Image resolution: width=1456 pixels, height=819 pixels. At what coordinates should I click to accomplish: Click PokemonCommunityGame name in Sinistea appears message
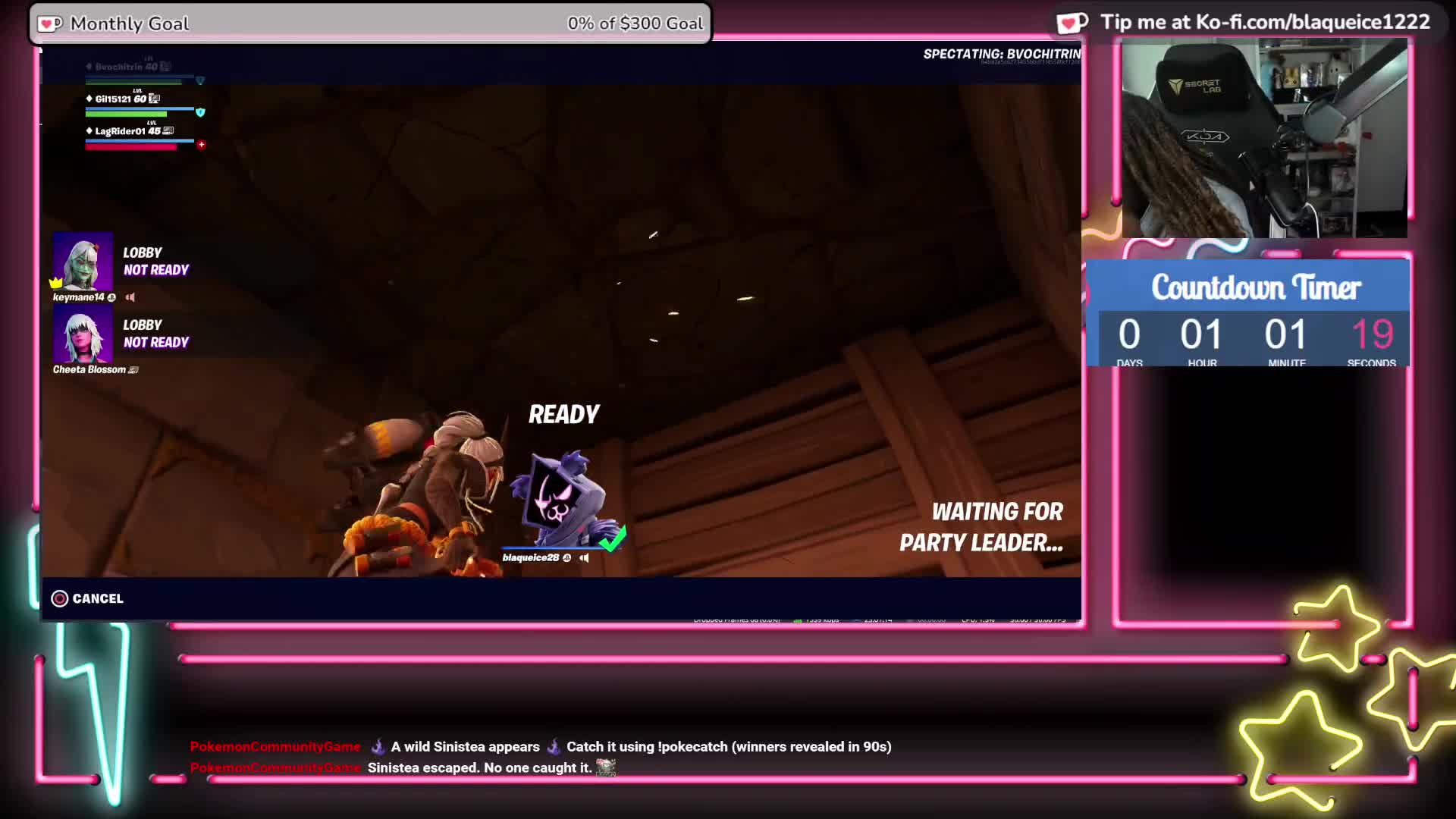click(275, 747)
